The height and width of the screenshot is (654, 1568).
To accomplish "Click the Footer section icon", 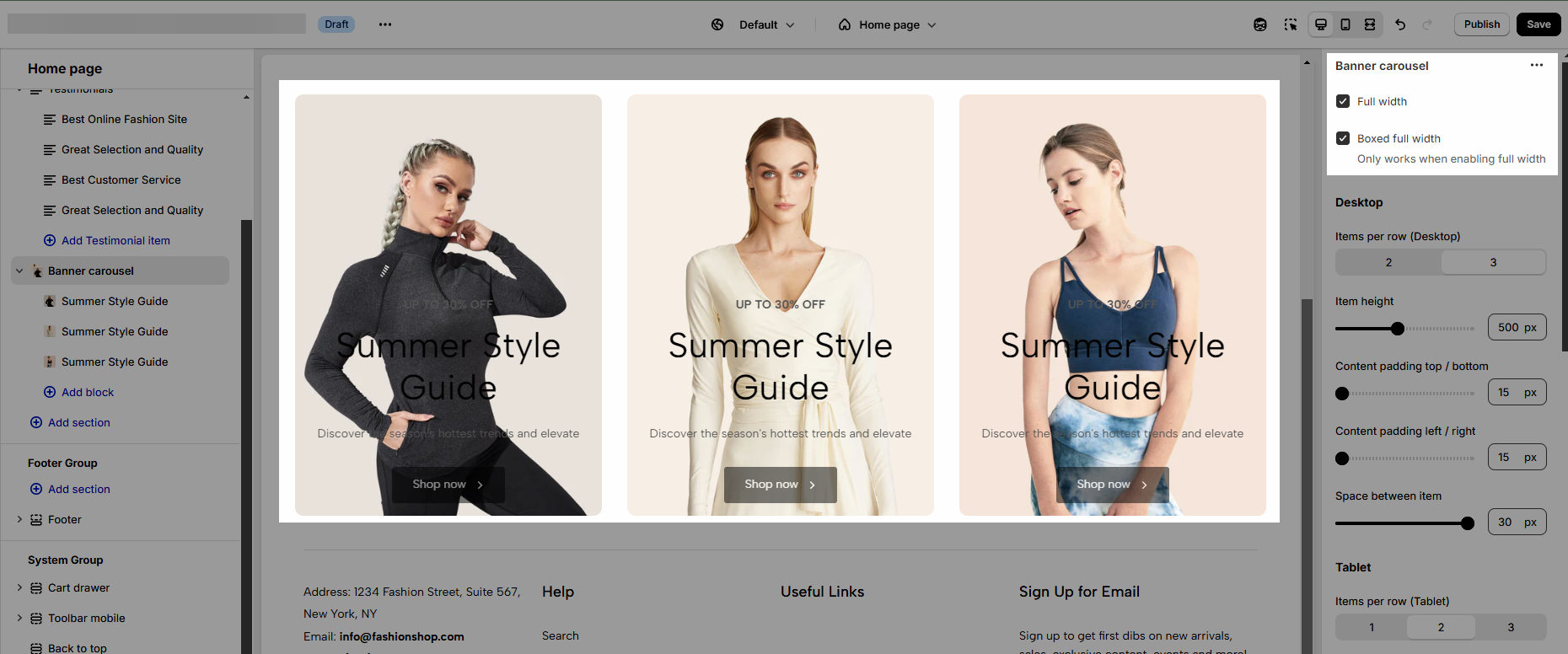I will (36, 520).
